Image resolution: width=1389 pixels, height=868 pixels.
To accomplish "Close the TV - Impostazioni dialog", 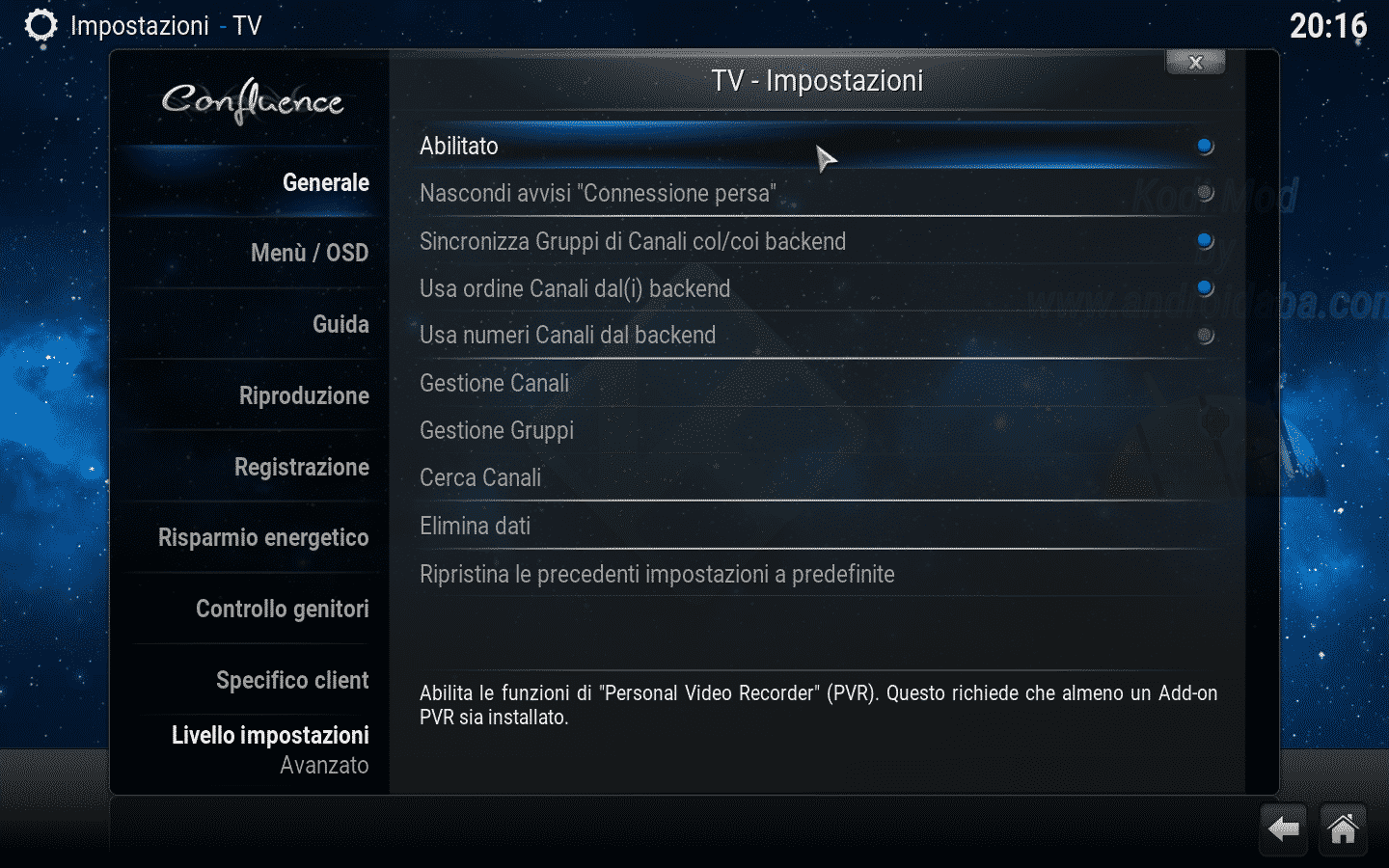I will pyautogui.click(x=1195, y=63).
